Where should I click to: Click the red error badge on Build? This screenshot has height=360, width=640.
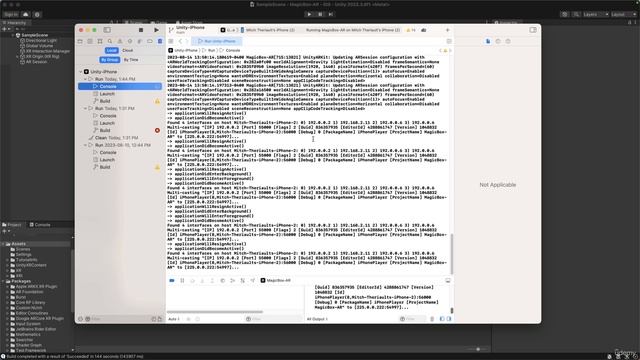pos(157,130)
